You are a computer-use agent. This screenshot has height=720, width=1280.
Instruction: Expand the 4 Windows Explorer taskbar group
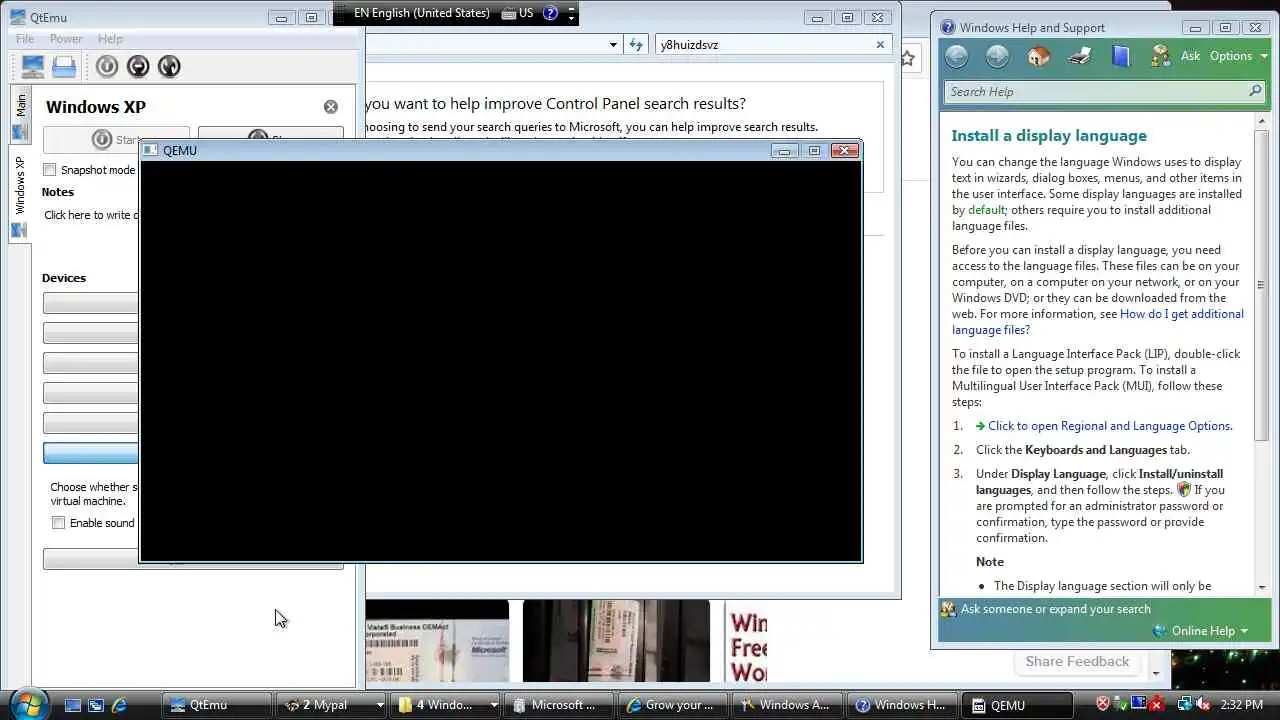pyautogui.click(x=493, y=705)
